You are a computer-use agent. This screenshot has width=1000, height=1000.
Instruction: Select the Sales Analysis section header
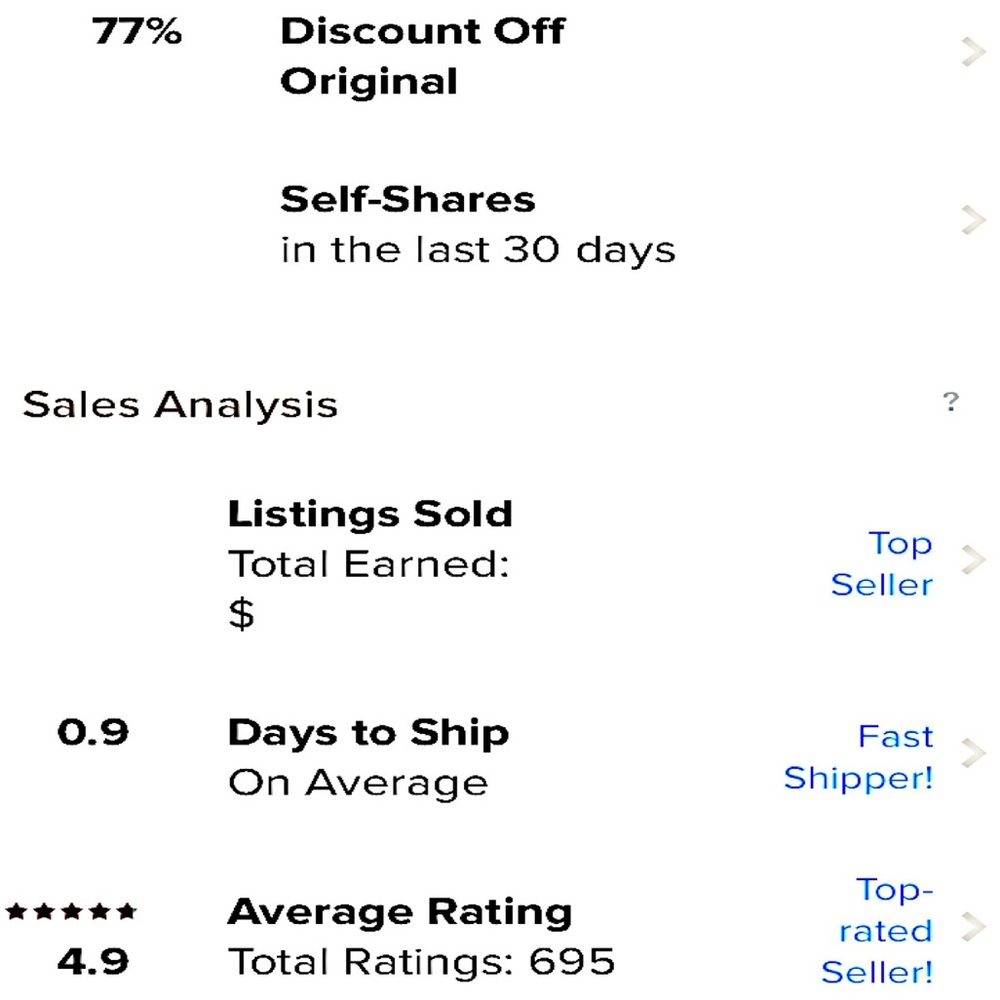click(180, 405)
